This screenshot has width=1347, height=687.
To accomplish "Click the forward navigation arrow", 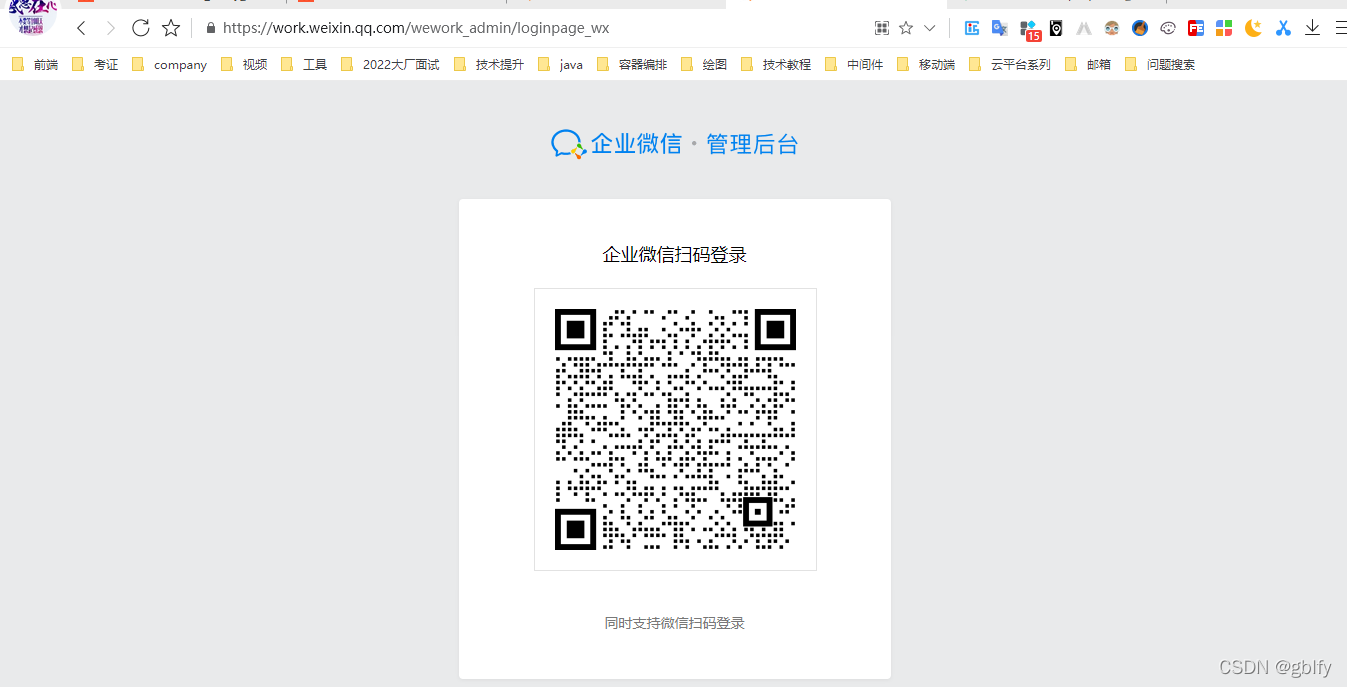I will 110,28.
